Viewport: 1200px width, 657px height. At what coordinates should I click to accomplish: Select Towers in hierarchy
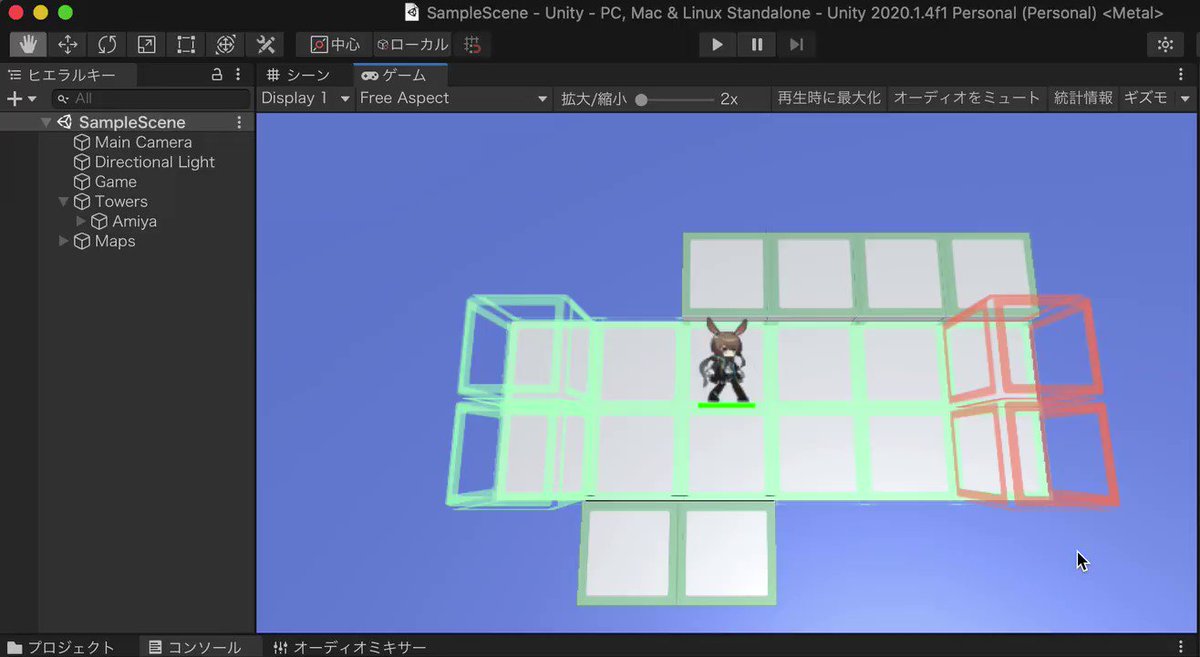120,201
